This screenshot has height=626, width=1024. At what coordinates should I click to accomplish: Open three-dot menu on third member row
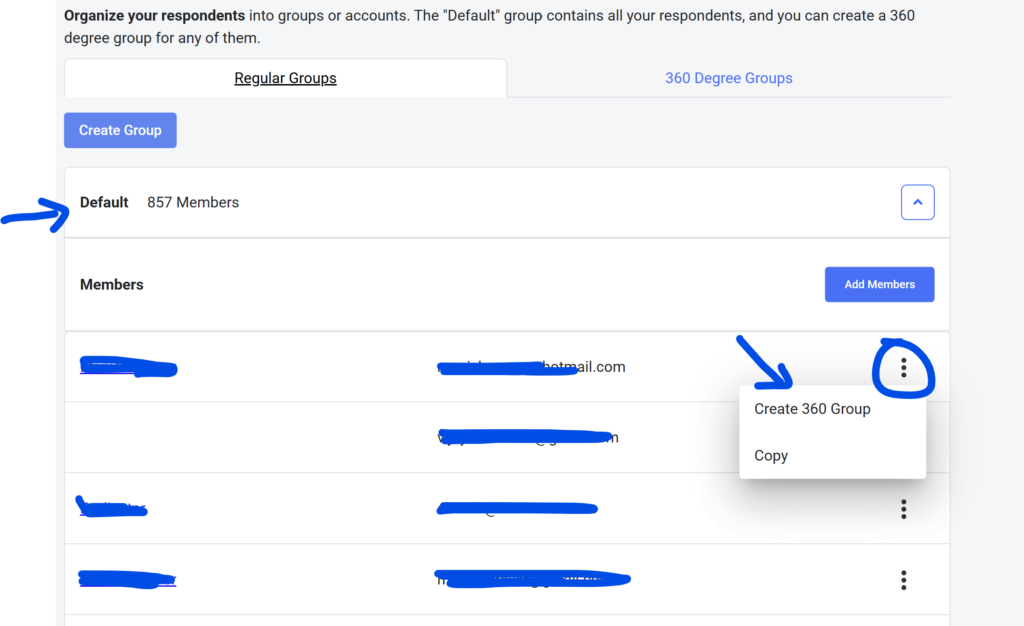pyautogui.click(x=903, y=510)
